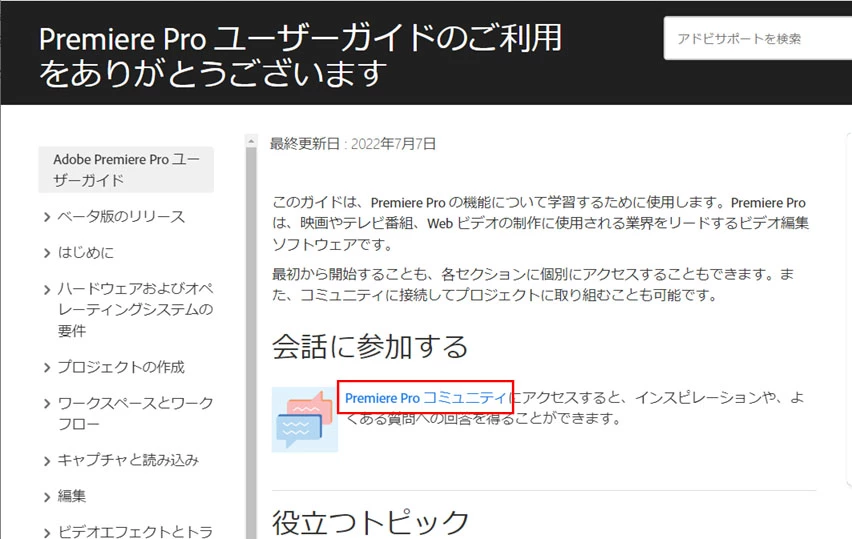Screen dimensions: 852x539
Task: Open the ワークスペースとワークフロー section
Action: [x=135, y=413]
